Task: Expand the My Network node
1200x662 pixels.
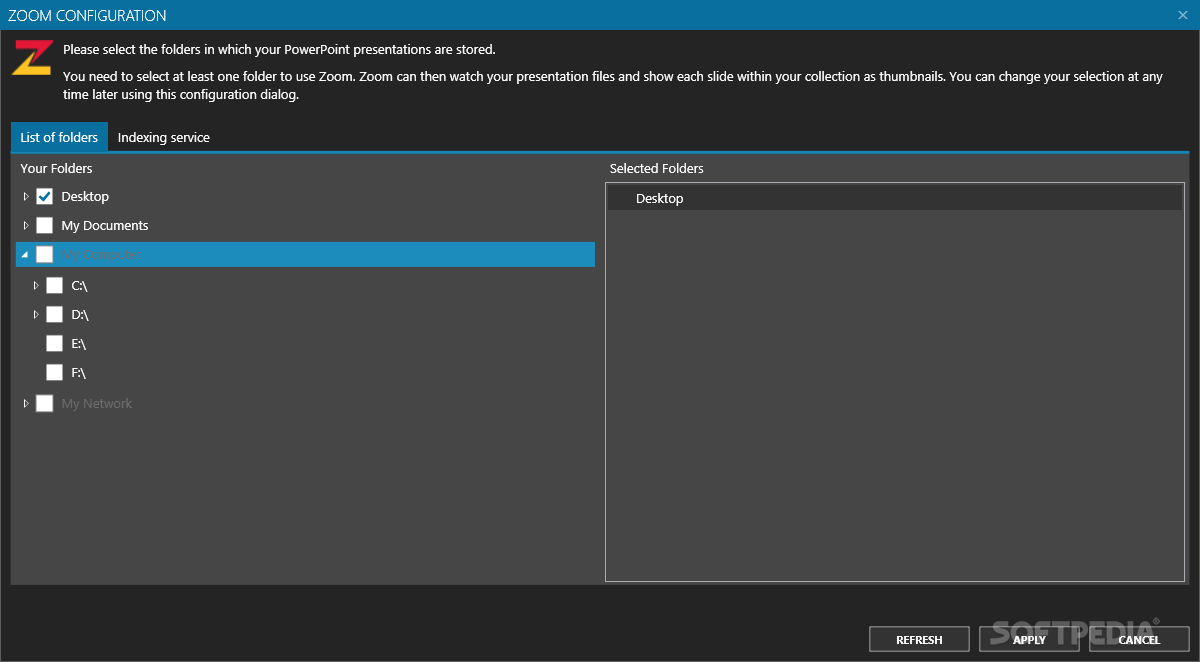Action: (26, 404)
